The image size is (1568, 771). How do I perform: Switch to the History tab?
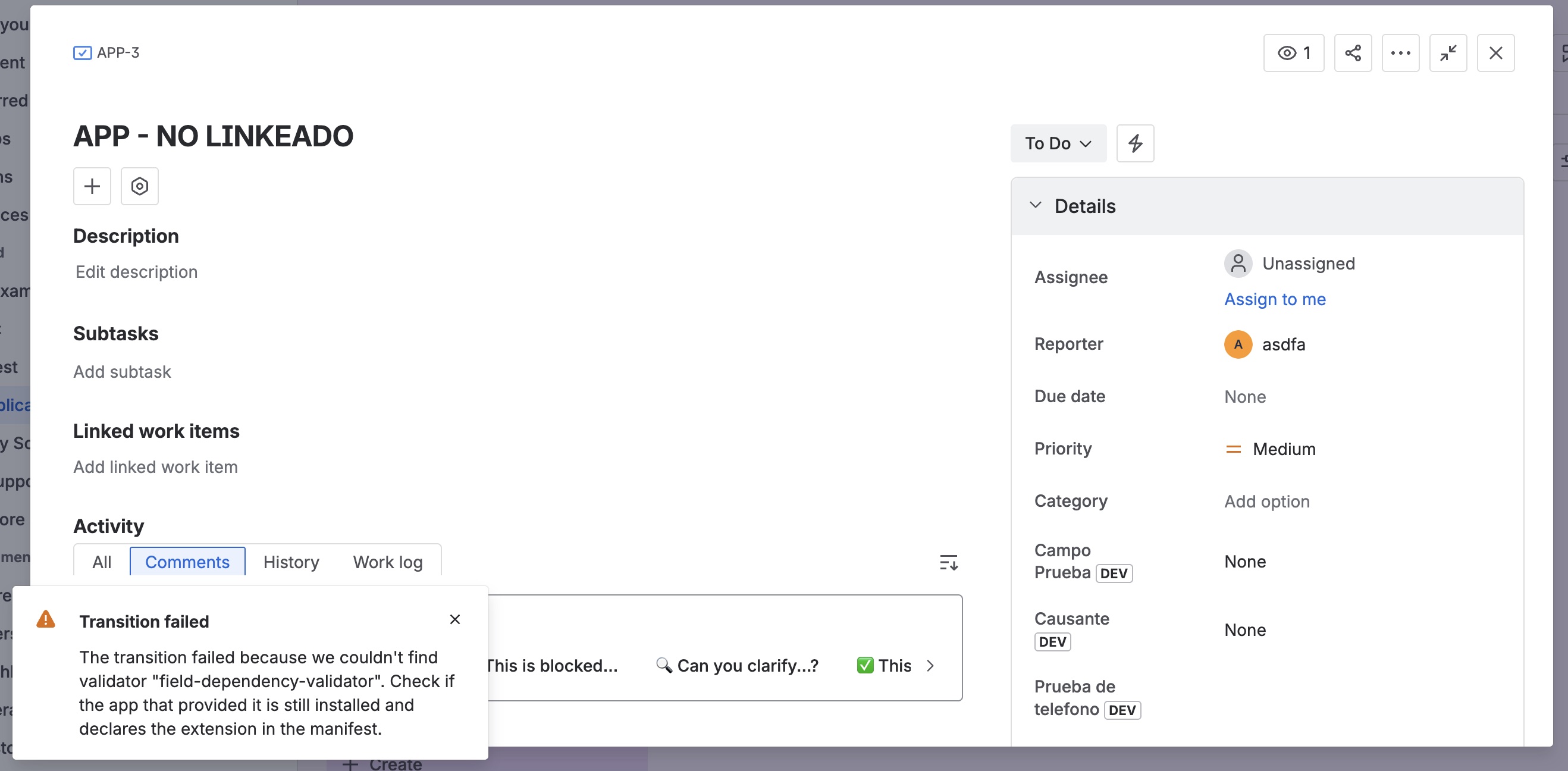point(291,562)
